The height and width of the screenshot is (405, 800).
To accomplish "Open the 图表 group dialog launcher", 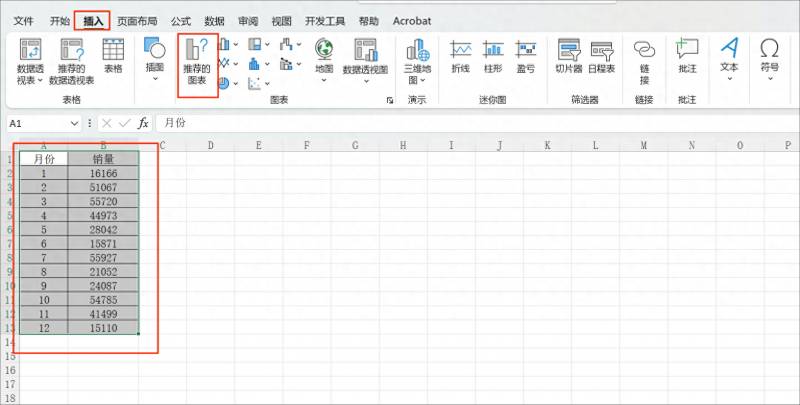I will click(390, 100).
